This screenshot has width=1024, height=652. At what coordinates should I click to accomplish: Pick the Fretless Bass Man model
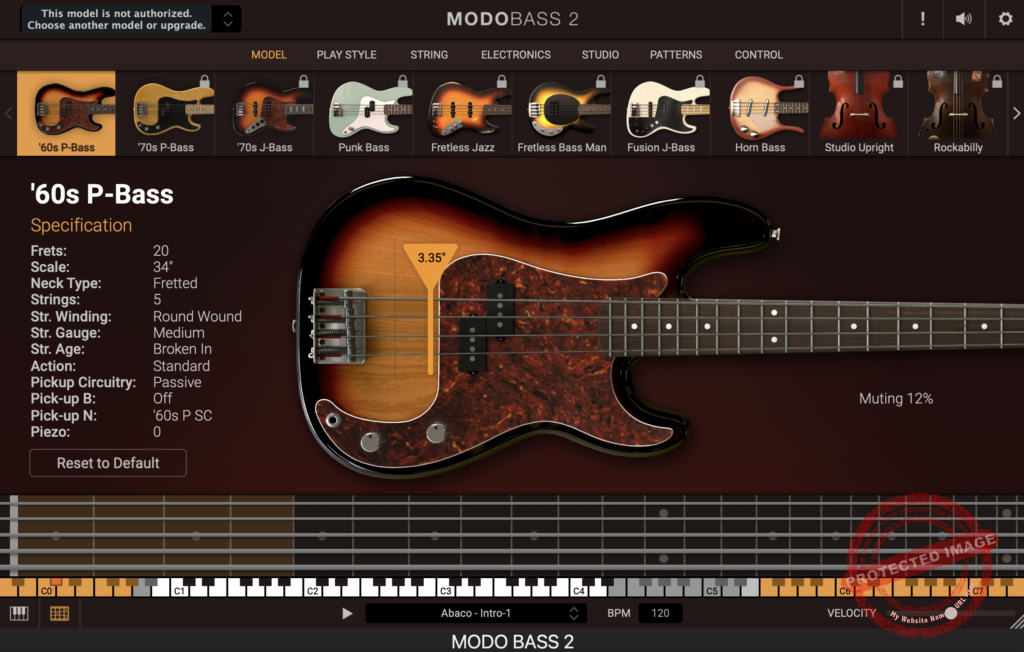coord(562,113)
